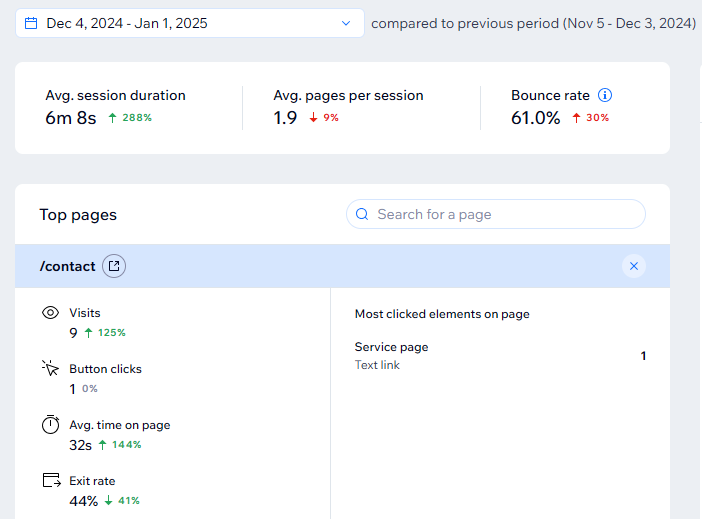Click the click count 1 for Service page
Image resolution: width=702 pixels, height=519 pixels.
pyautogui.click(x=643, y=356)
